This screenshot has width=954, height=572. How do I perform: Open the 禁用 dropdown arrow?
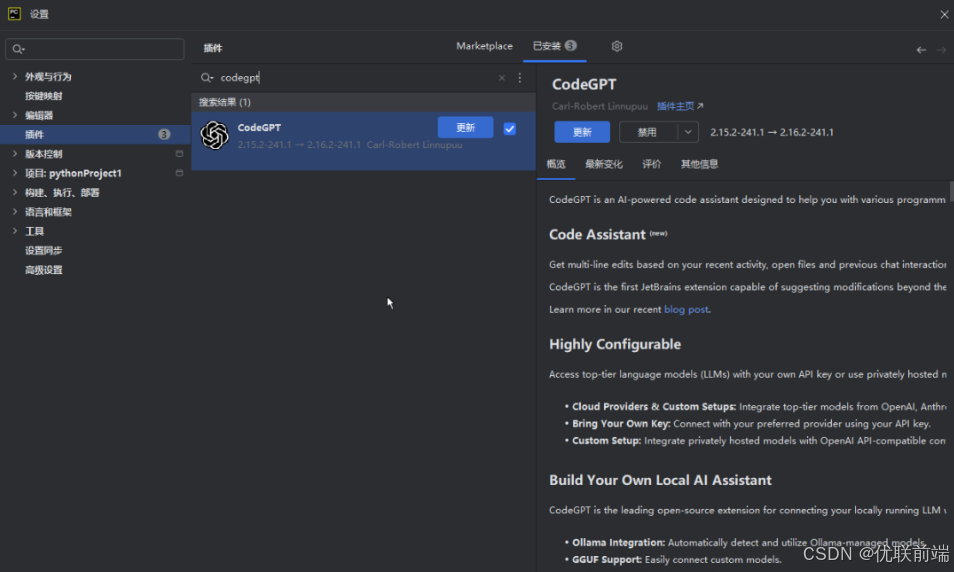(688, 132)
